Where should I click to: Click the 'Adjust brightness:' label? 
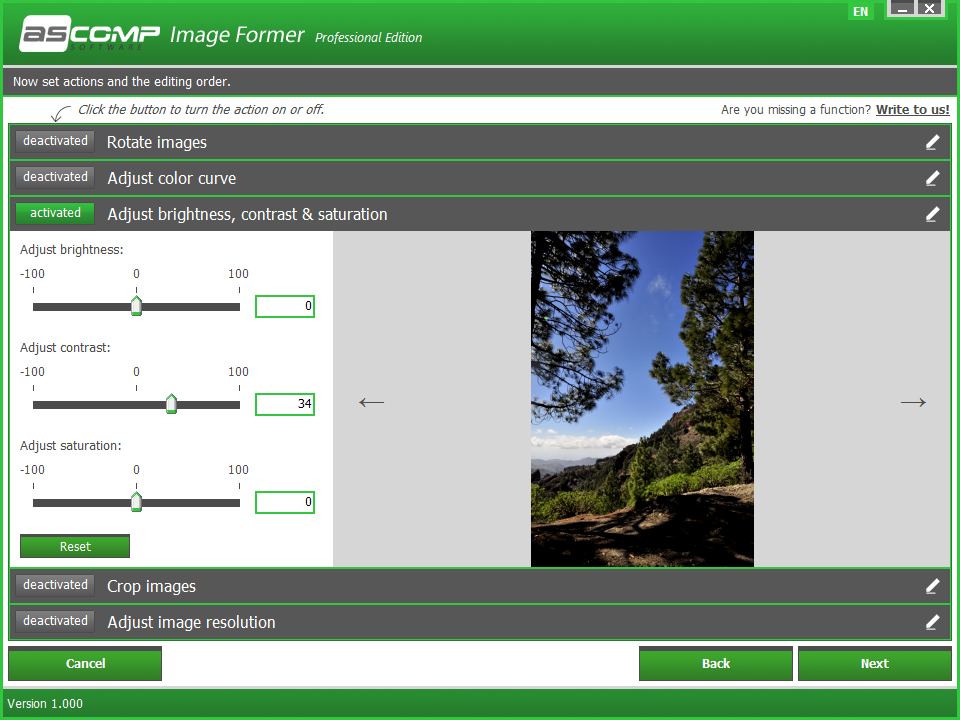point(72,250)
